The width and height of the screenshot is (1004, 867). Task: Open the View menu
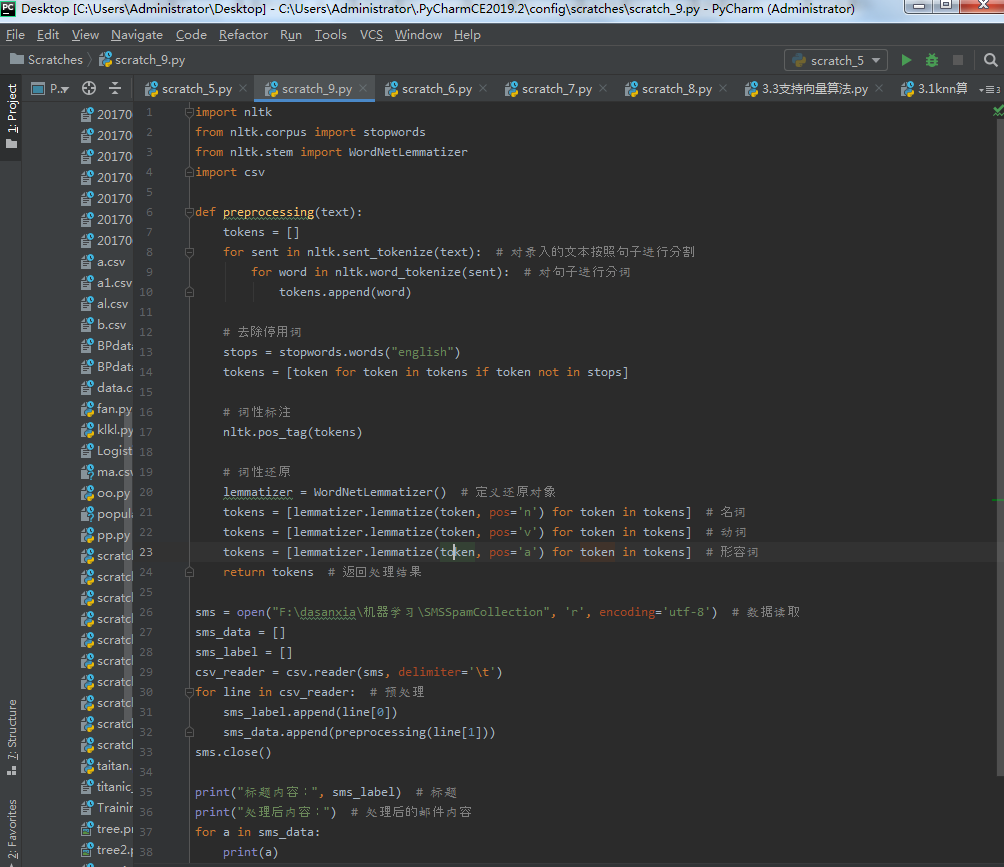(85, 35)
